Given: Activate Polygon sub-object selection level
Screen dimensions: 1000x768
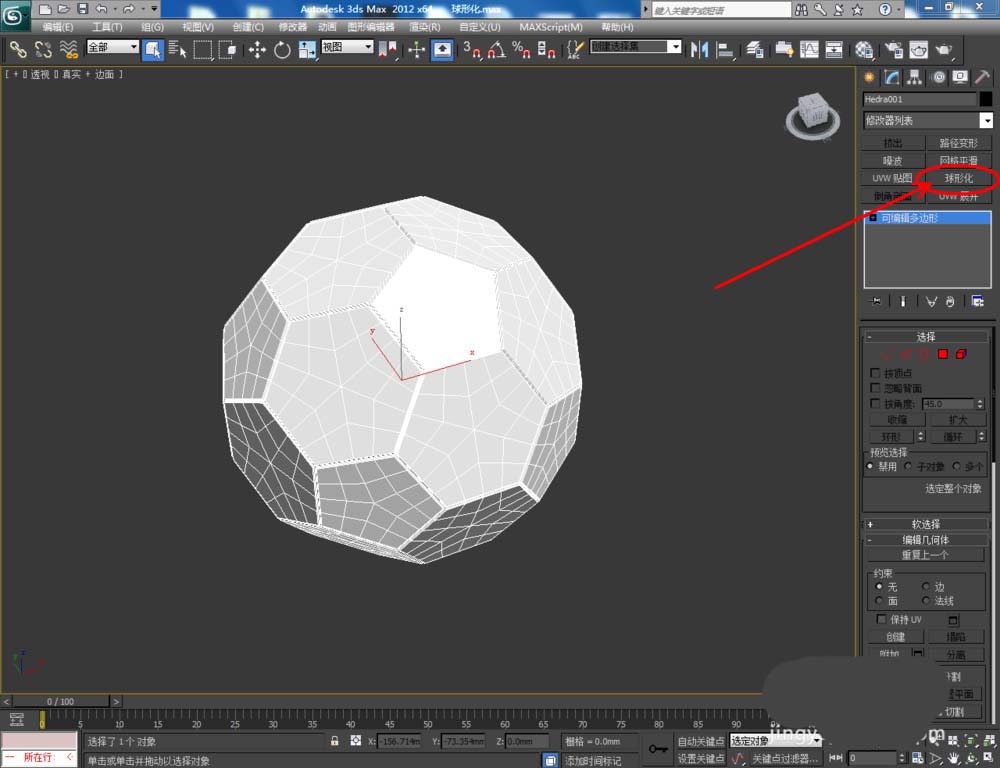Looking at the screenshot, I should click(942, 354).
